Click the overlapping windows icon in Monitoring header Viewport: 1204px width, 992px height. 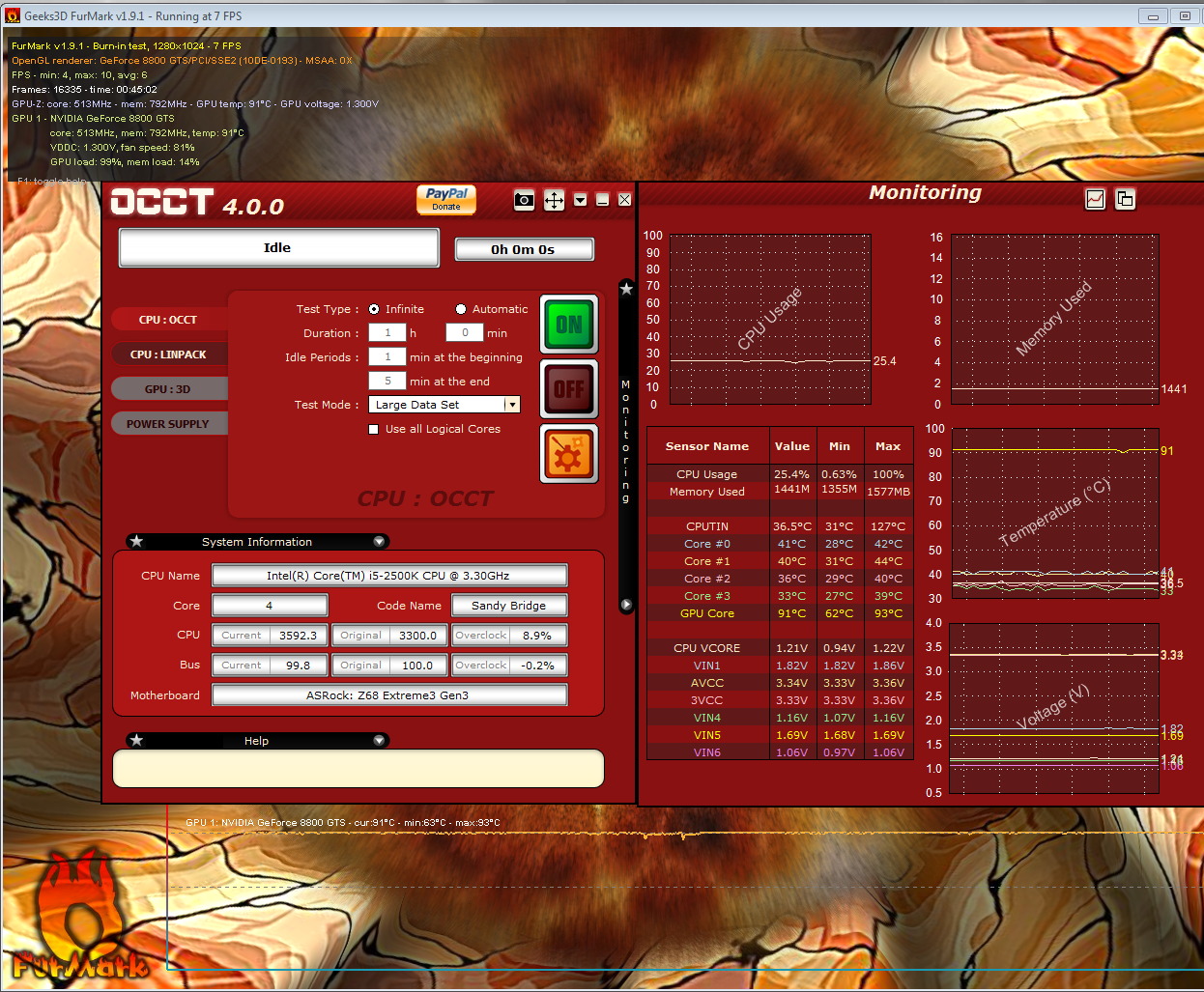1125,199
